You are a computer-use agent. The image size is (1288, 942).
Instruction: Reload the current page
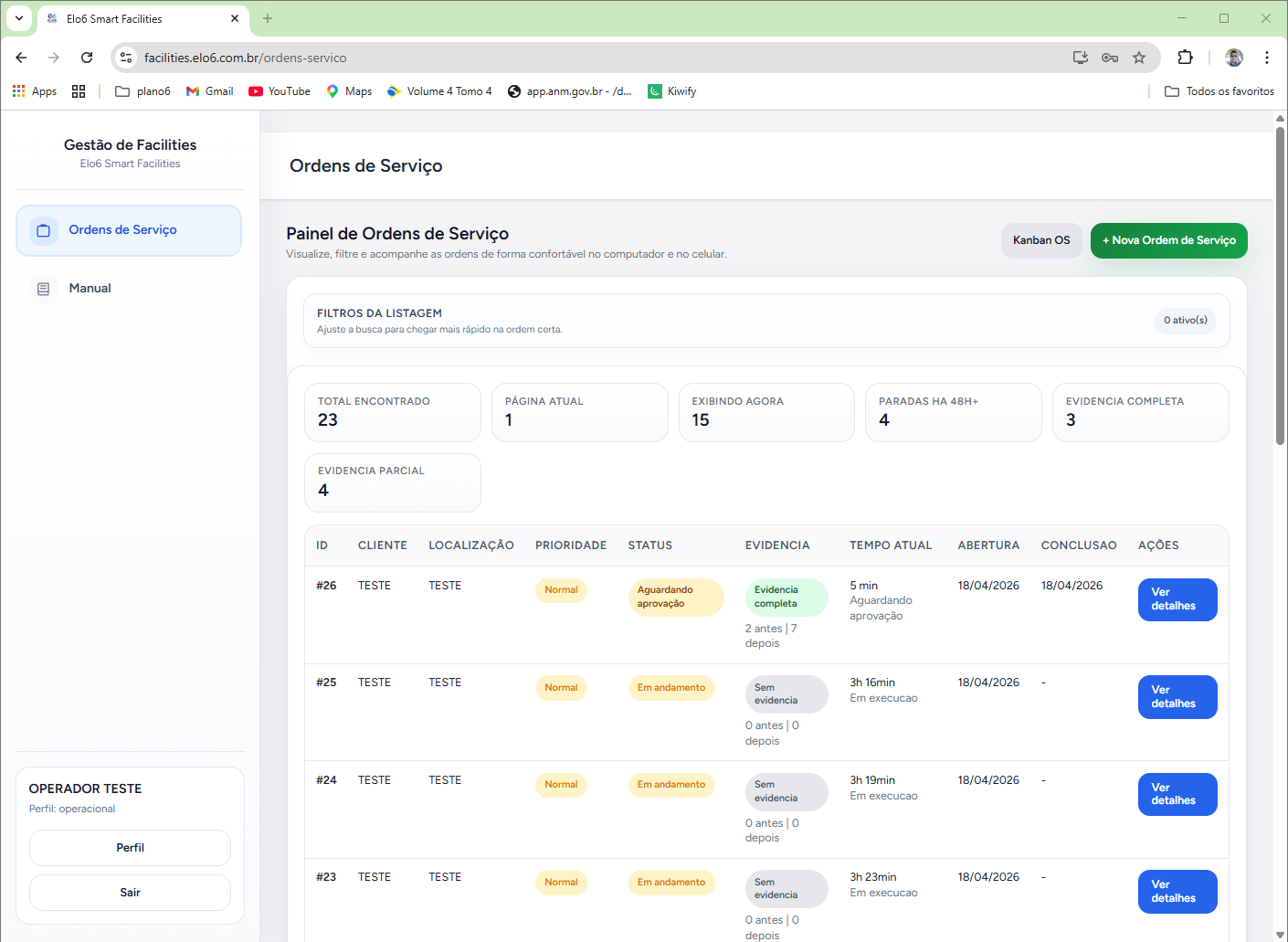87,58
